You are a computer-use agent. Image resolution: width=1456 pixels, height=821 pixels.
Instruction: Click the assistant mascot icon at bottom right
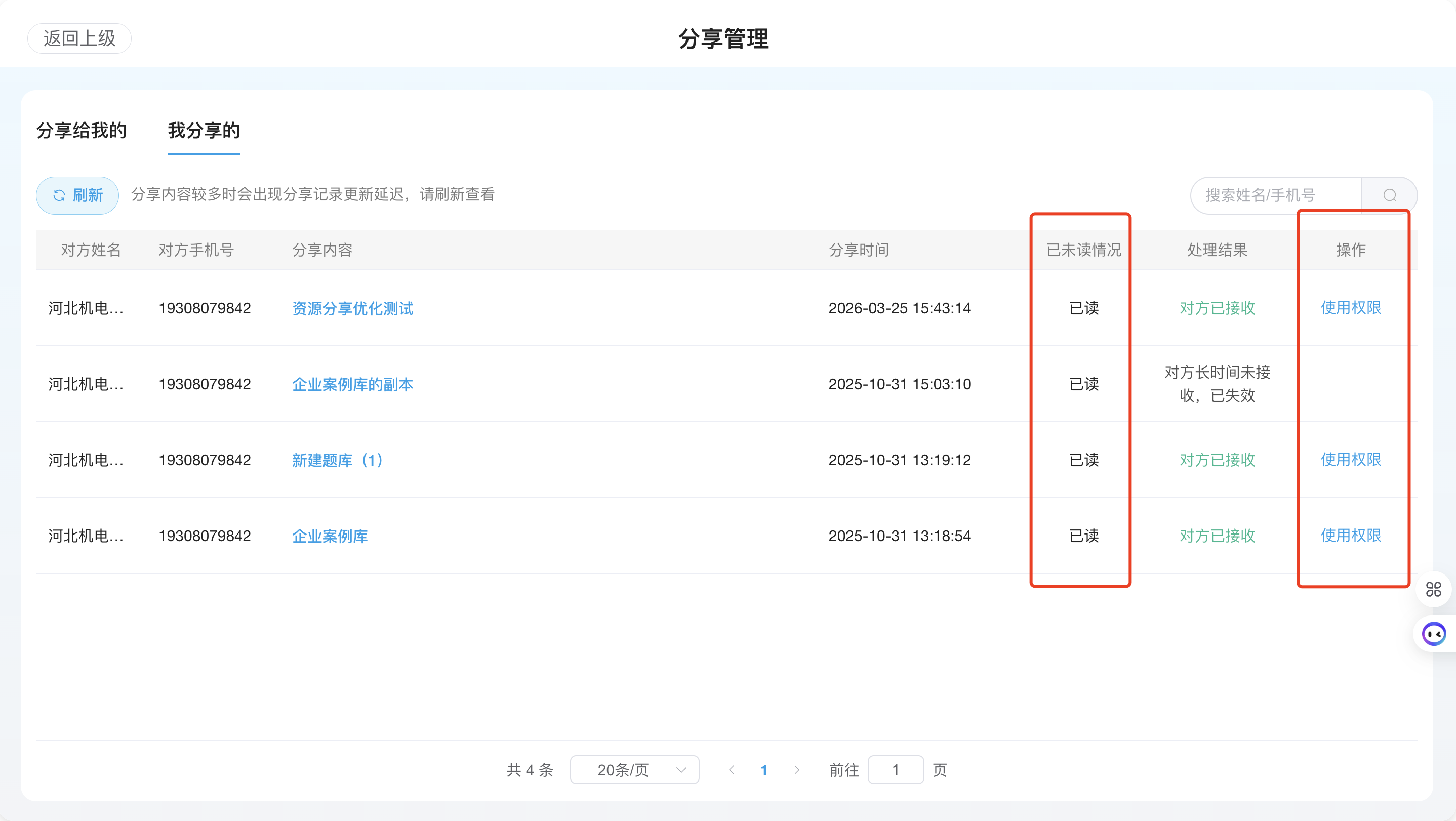pos(1434,633)
